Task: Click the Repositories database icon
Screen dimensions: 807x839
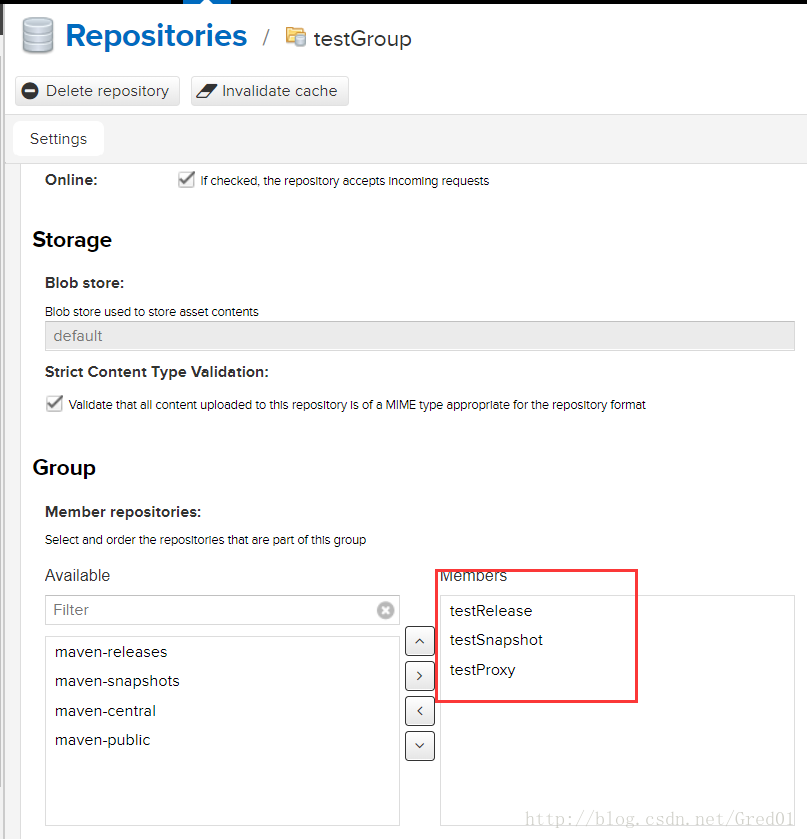Action: [x=38, y=36]
